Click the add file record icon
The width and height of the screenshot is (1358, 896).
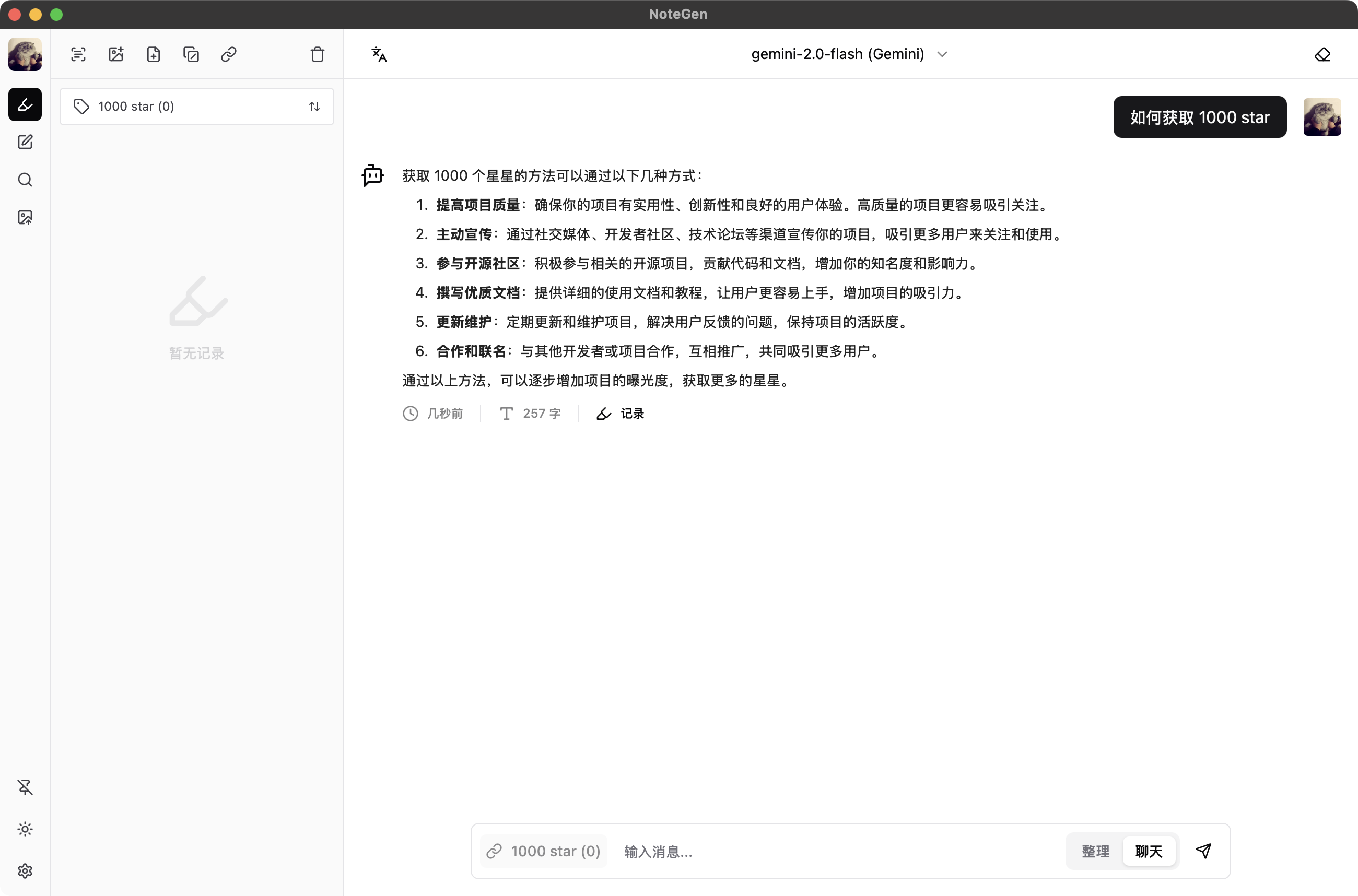coord(153,54)
